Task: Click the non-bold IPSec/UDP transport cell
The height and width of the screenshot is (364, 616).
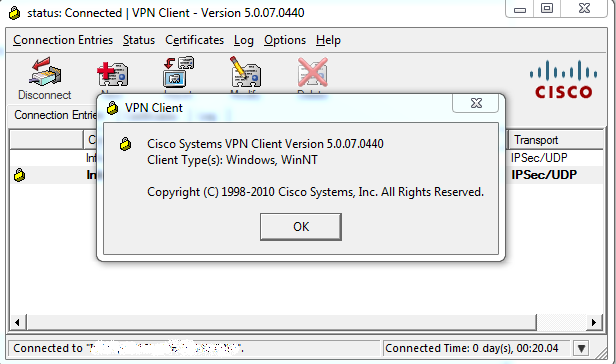Action: (539, 158)
